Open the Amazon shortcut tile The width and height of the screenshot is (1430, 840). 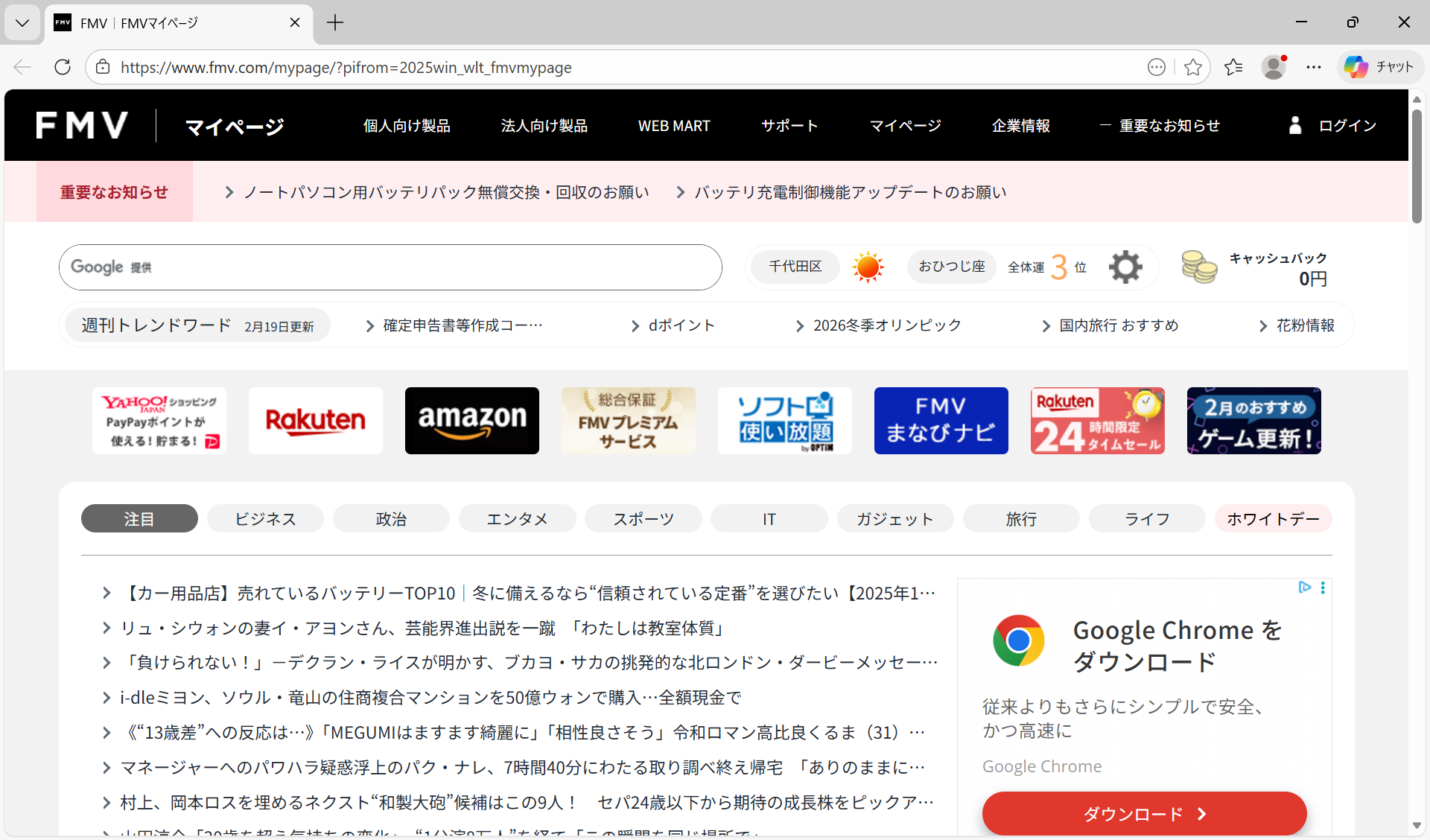[x=471, y=421]
